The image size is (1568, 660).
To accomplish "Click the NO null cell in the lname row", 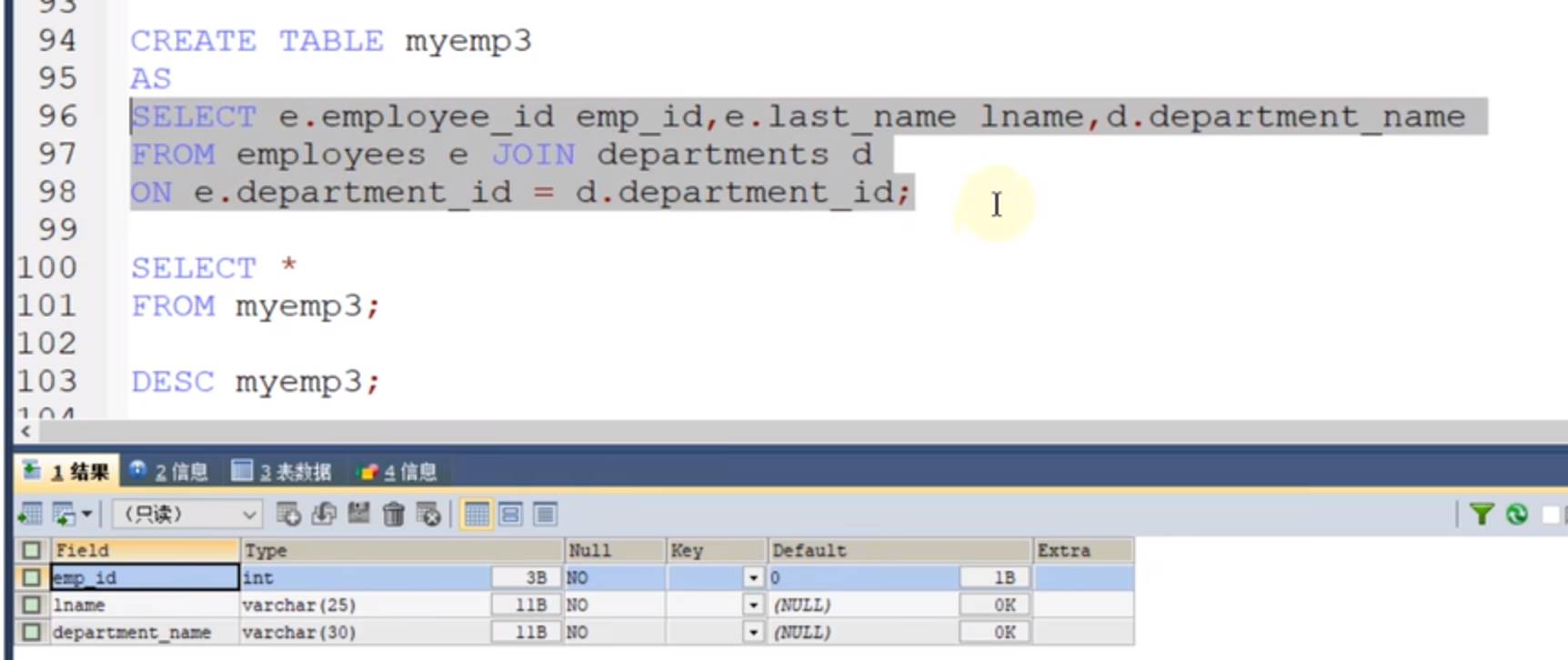I will pyautogui.click(x=615, y=605).
